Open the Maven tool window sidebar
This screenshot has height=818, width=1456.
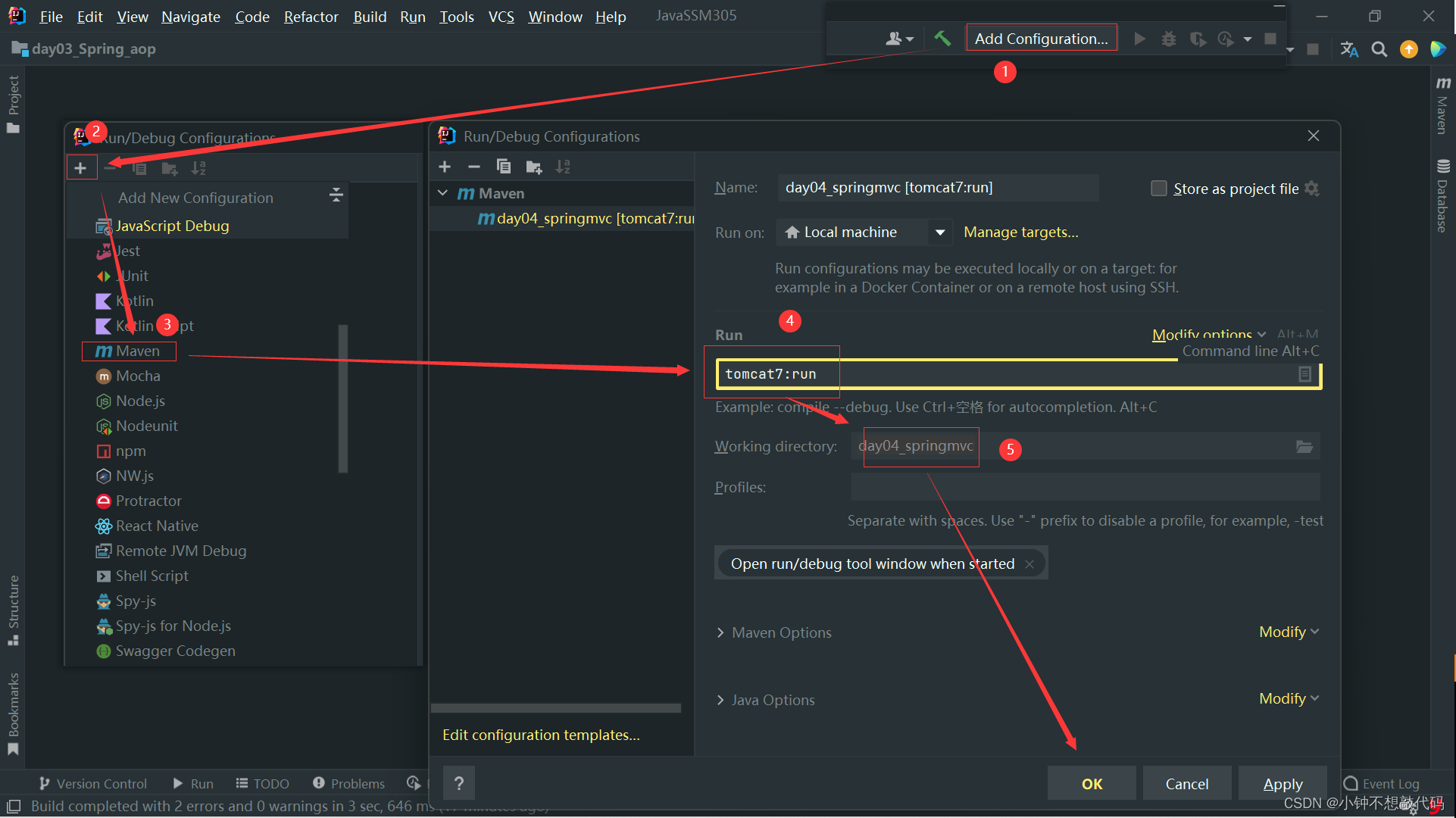(1442, 106)
